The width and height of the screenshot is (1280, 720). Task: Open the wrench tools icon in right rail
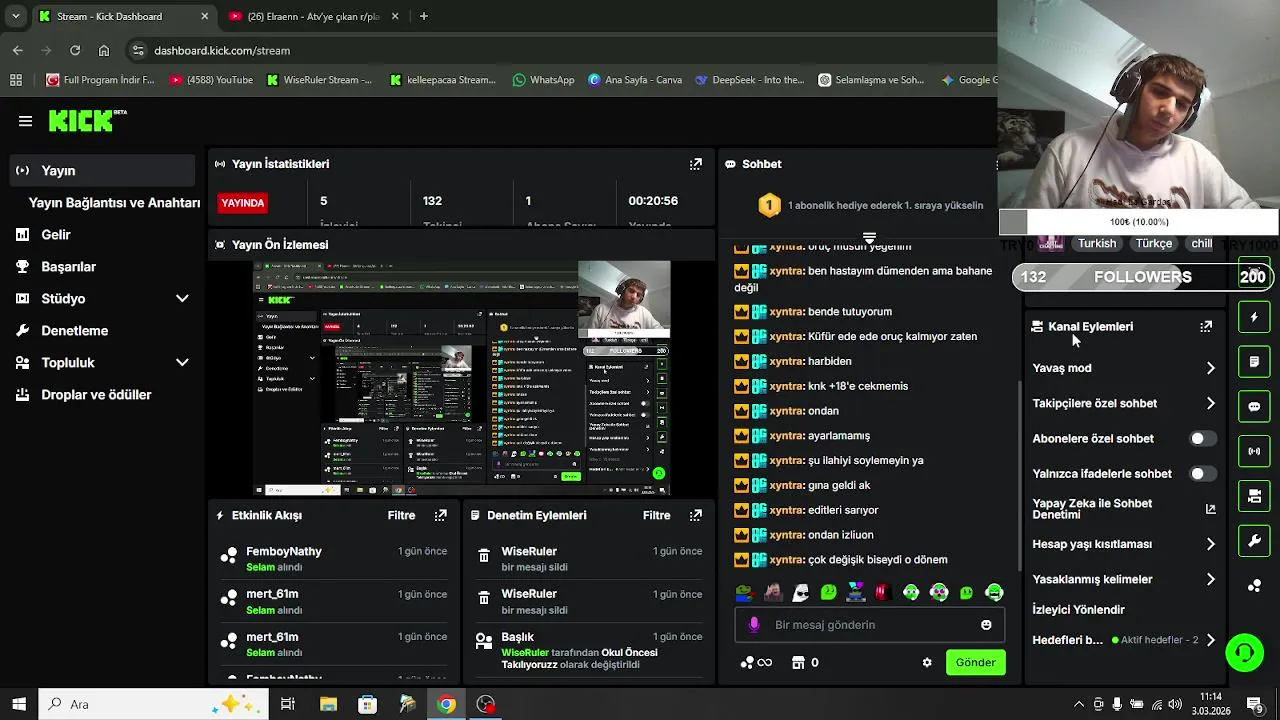1254,541
